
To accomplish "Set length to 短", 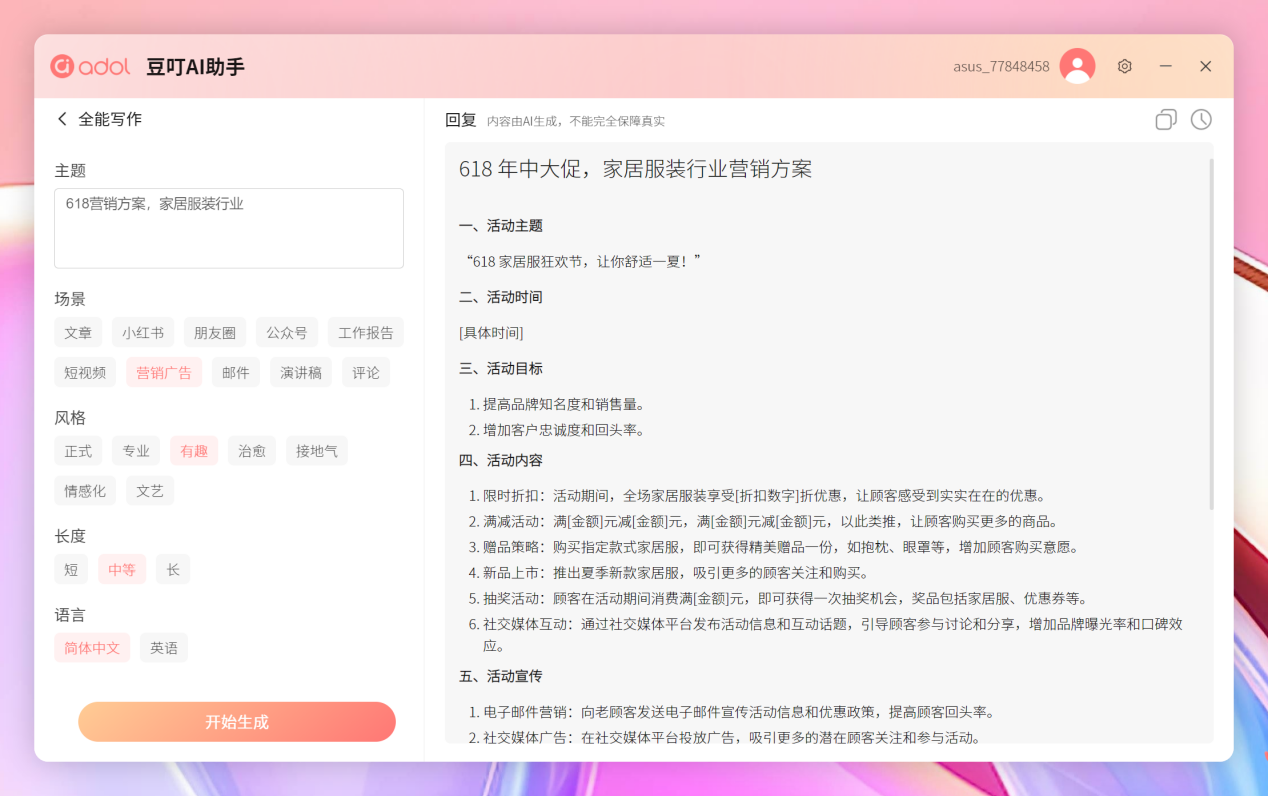I will 71,570.
